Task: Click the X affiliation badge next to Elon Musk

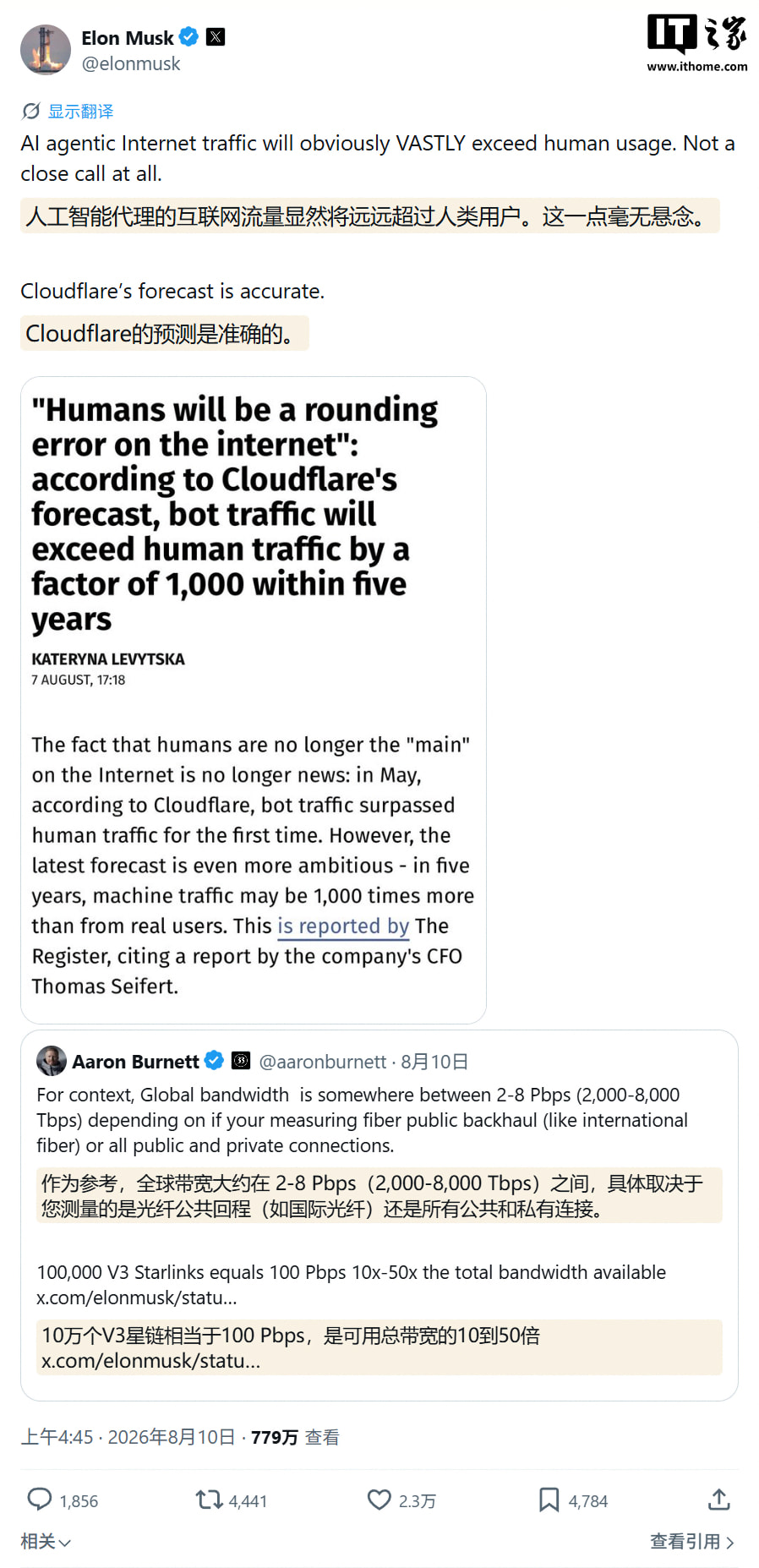Action: coord(216,37)
